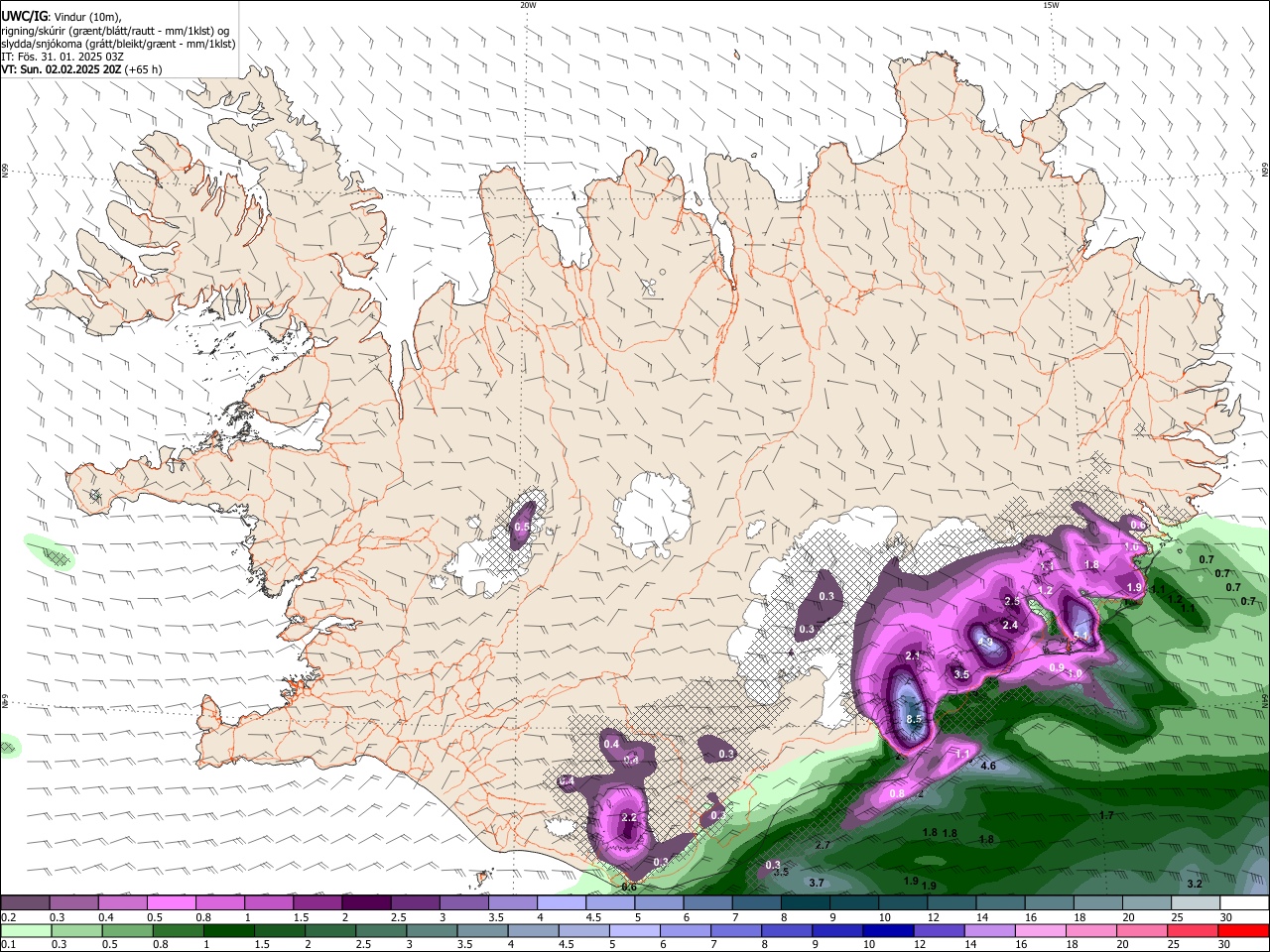Click the 1.7 value in the green area
Viewport: 1270px width, 952px height.
point(1106,815)
